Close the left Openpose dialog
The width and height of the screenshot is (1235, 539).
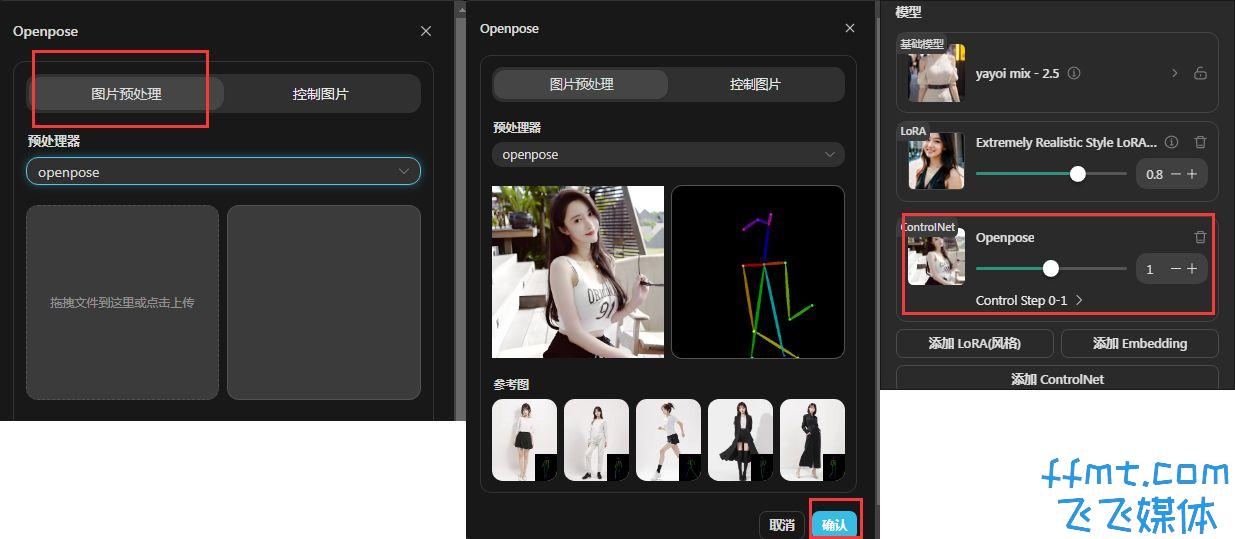(x=426, y=31)
